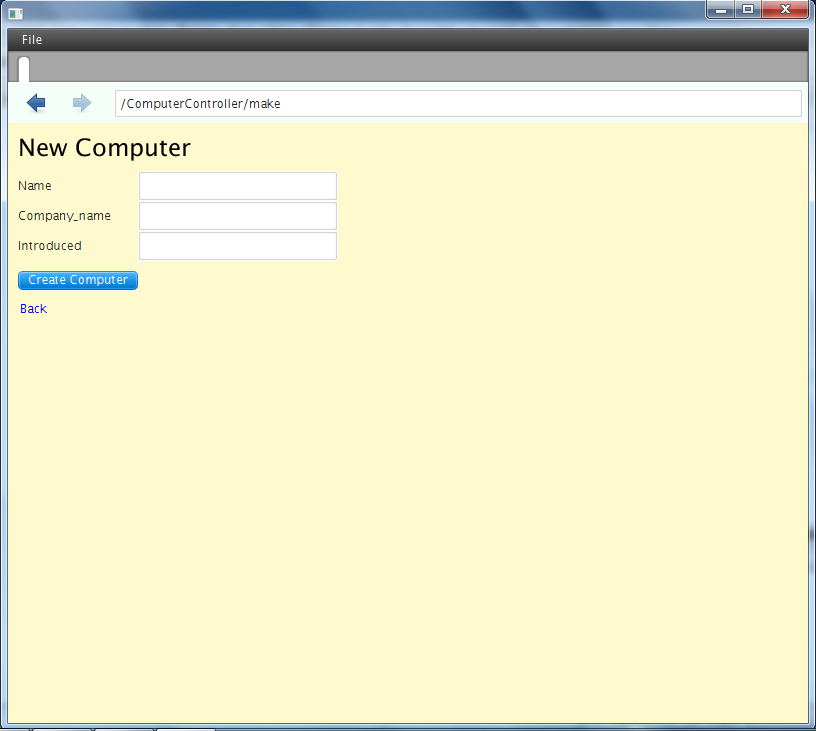Maximize the window
This screenshot has width=816, height=731.
coord(748,9)
